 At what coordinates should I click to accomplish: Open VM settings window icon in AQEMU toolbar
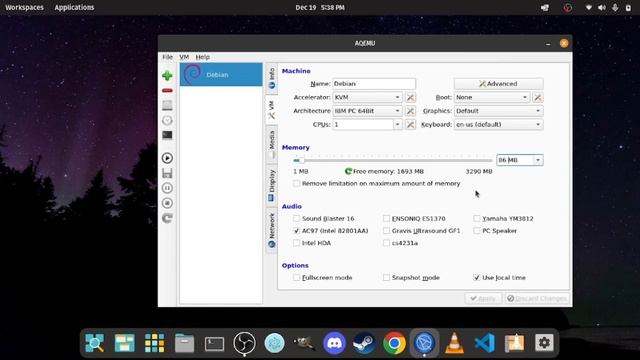[167, 105]
